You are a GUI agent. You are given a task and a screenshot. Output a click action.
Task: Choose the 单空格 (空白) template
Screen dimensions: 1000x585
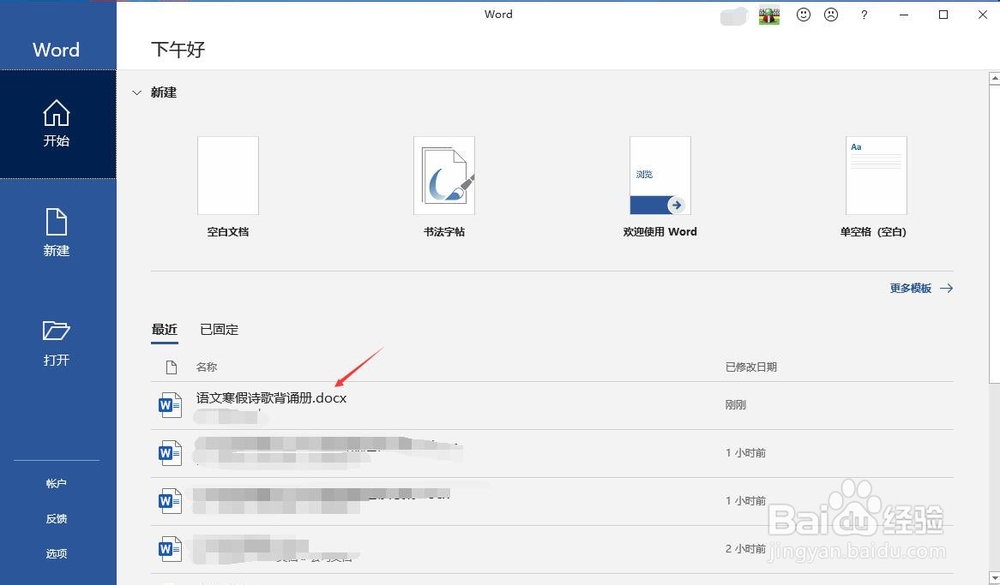pos(874,187)
